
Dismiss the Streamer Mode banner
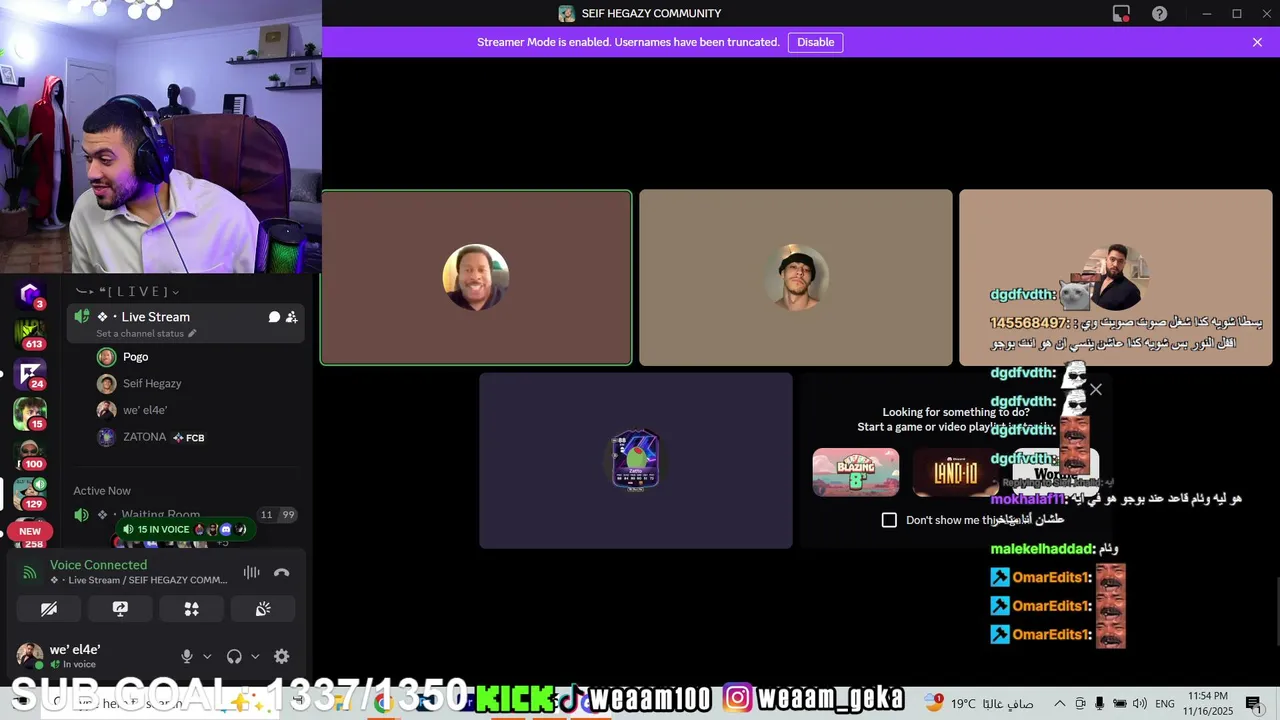1257,42
